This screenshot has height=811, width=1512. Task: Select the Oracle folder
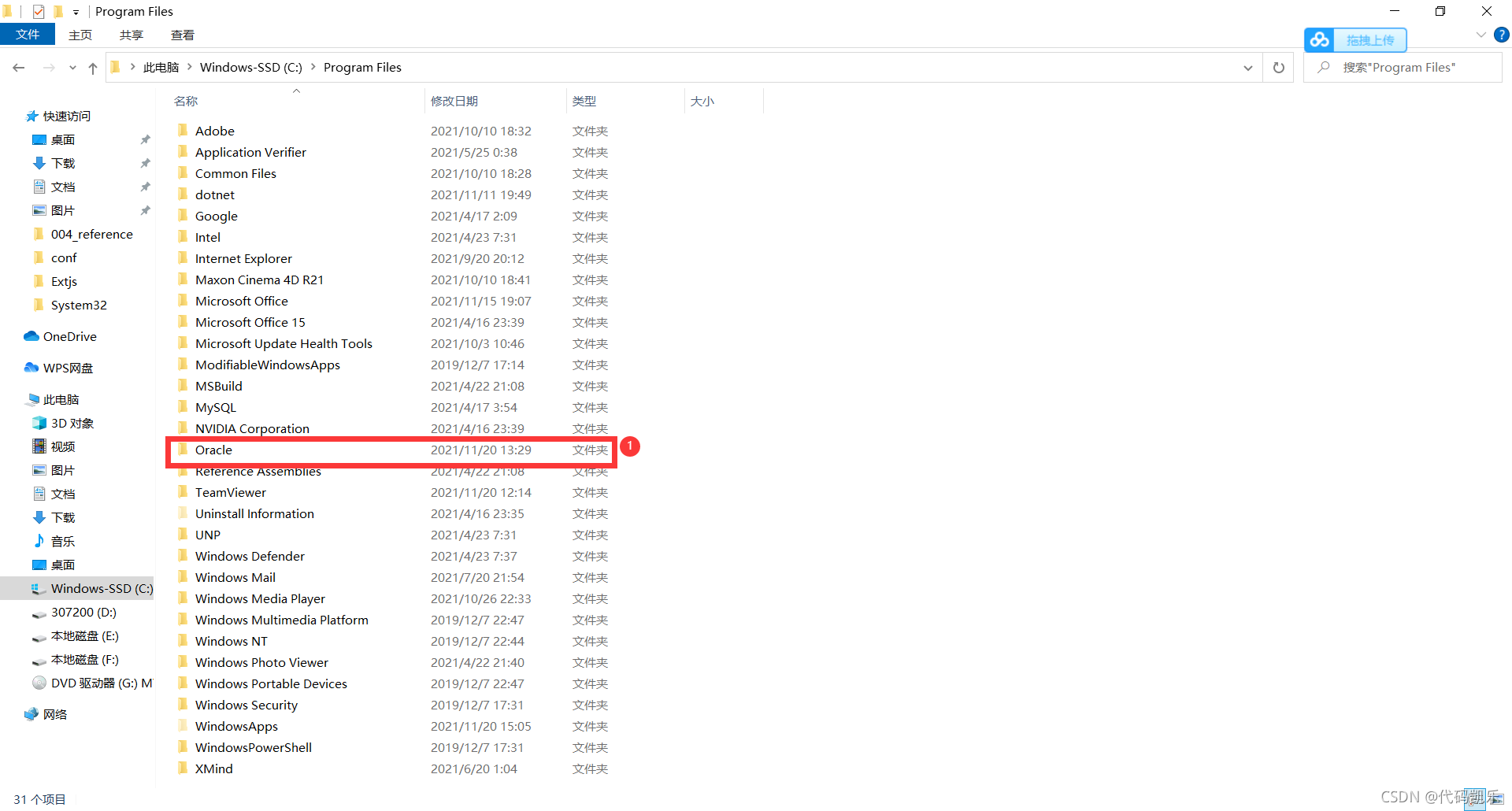[x=391, y=450]
